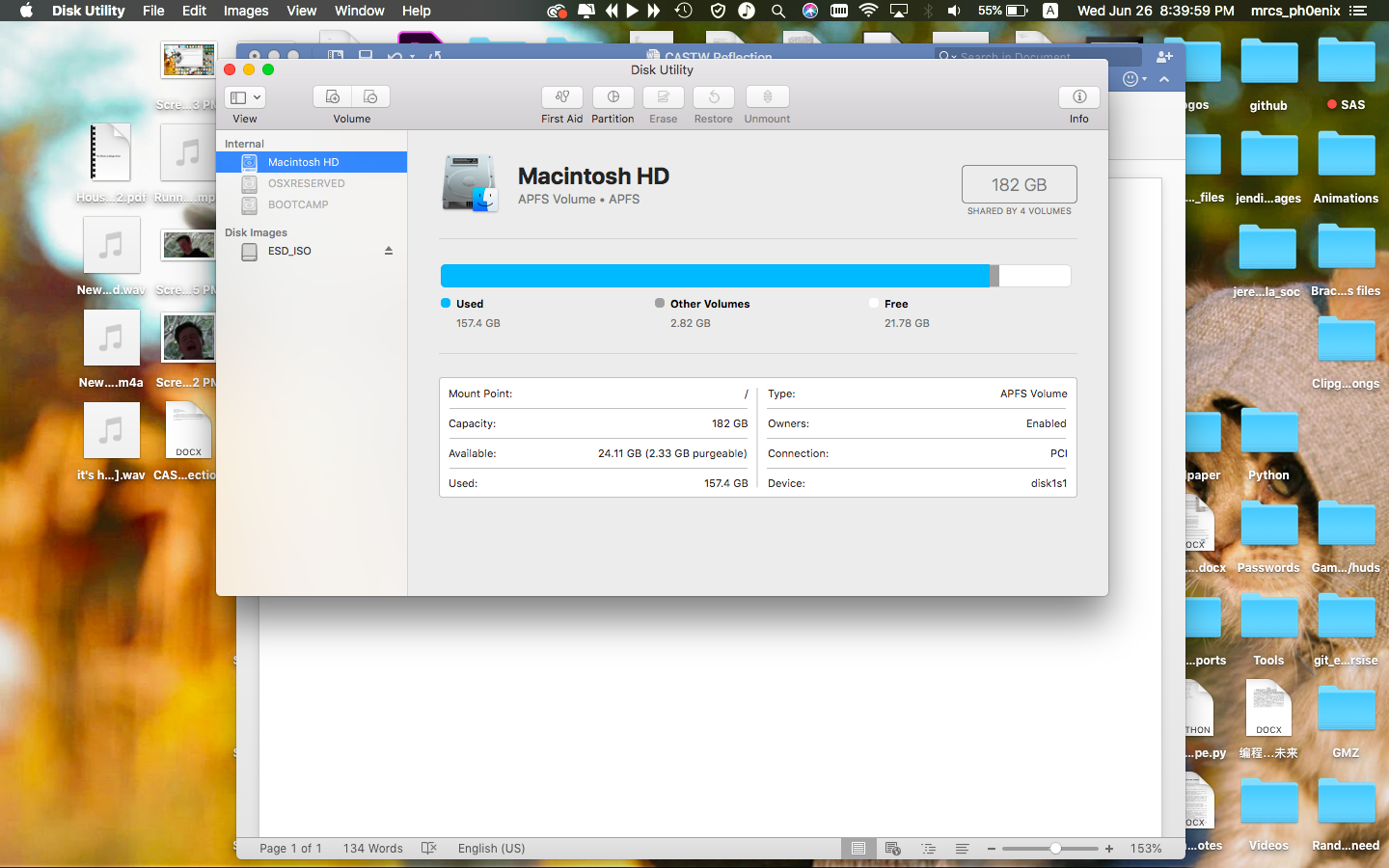The height and width of the screenshot is (868, 1389).
Task: Open the AirPlay display menu
Action: coord(899,11)
